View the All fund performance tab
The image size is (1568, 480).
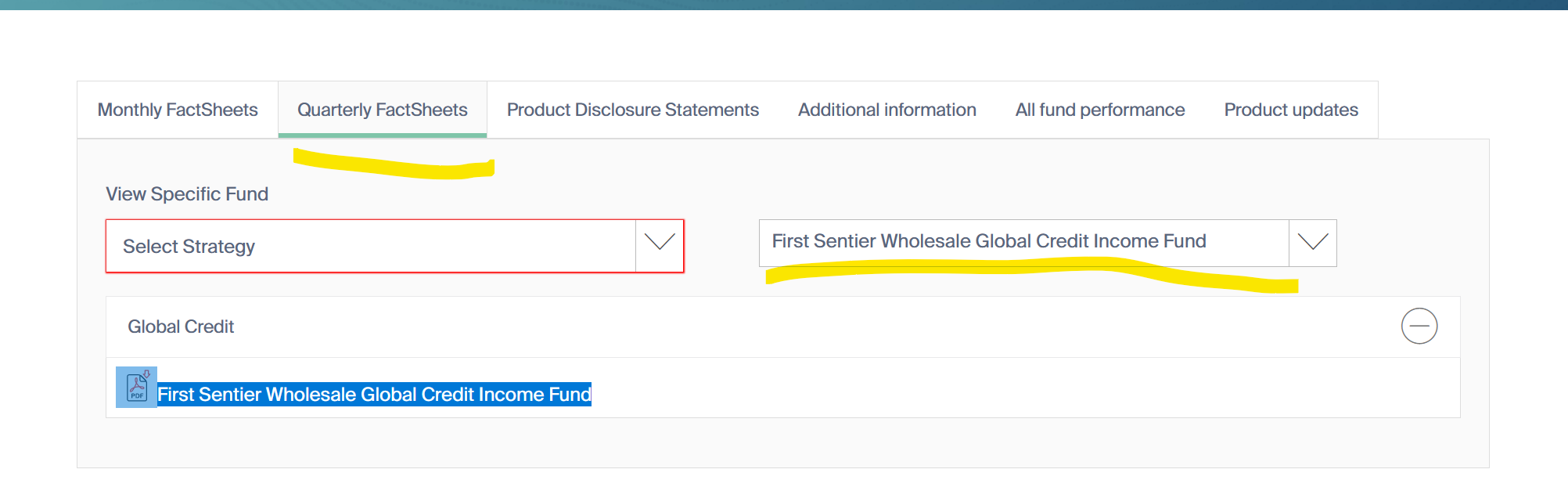point(1099,110)
